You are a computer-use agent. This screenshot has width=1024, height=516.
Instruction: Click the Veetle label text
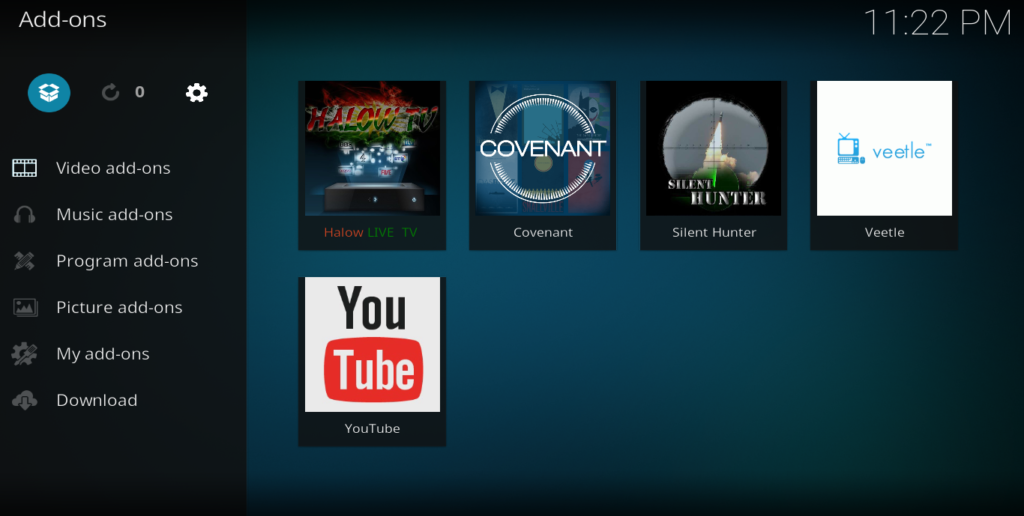(884, 233)
